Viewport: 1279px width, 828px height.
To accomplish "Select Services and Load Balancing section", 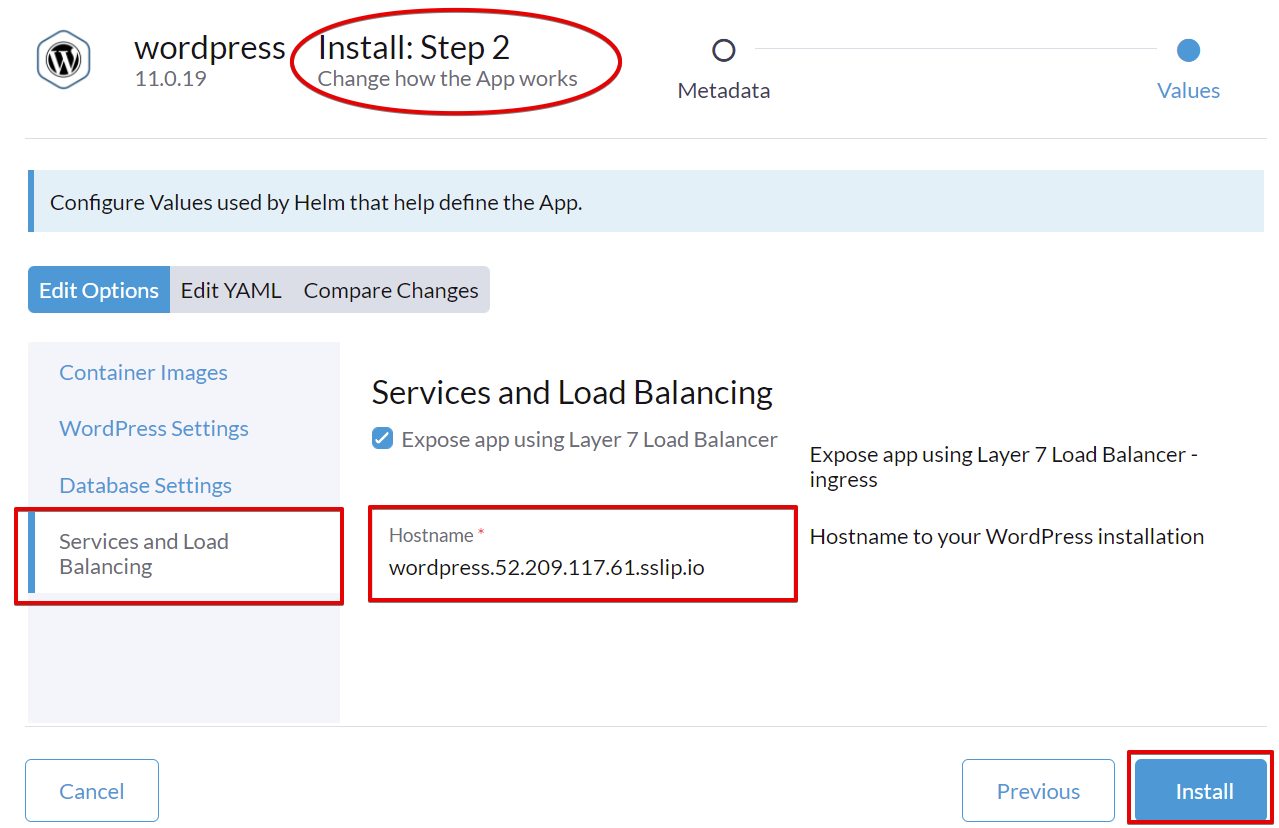I will click(x=184, y=554).
